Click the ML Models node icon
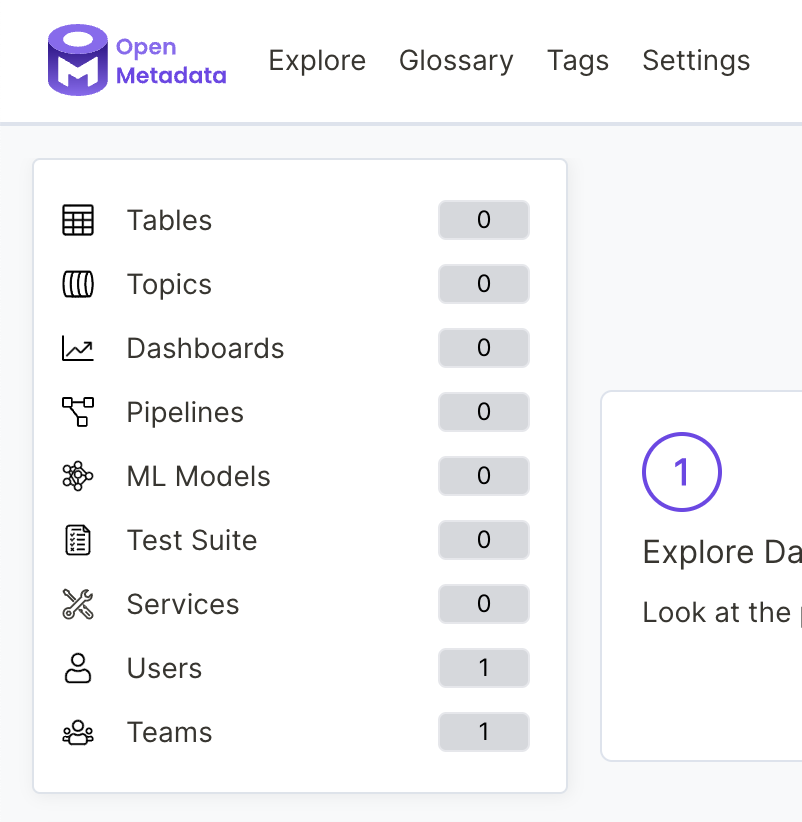 [80, 476]
